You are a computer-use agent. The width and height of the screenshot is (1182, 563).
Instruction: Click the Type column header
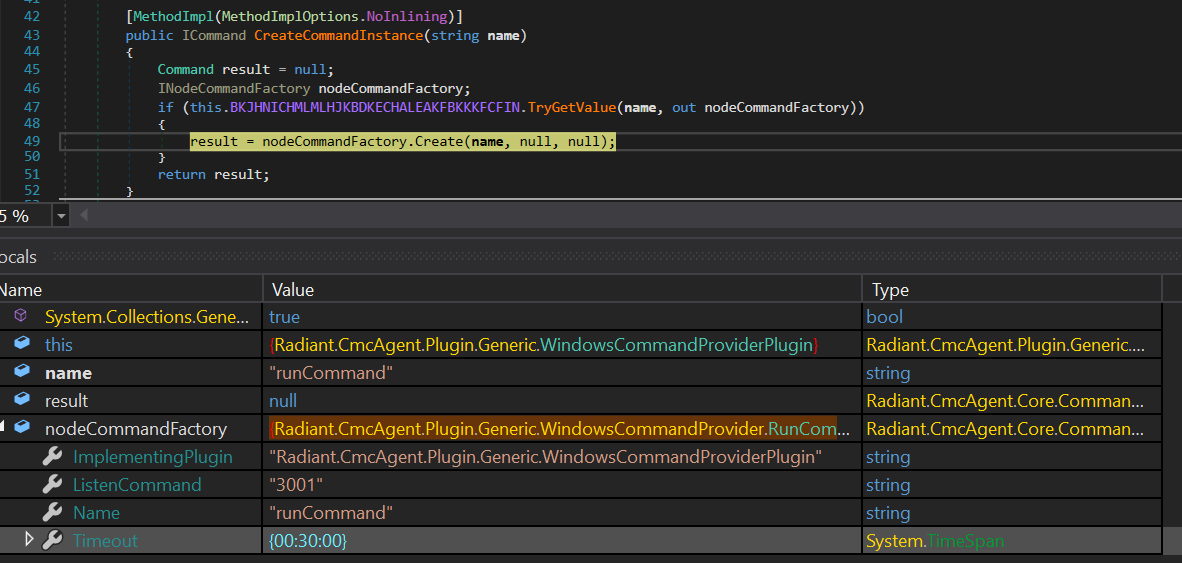point(890,290)
